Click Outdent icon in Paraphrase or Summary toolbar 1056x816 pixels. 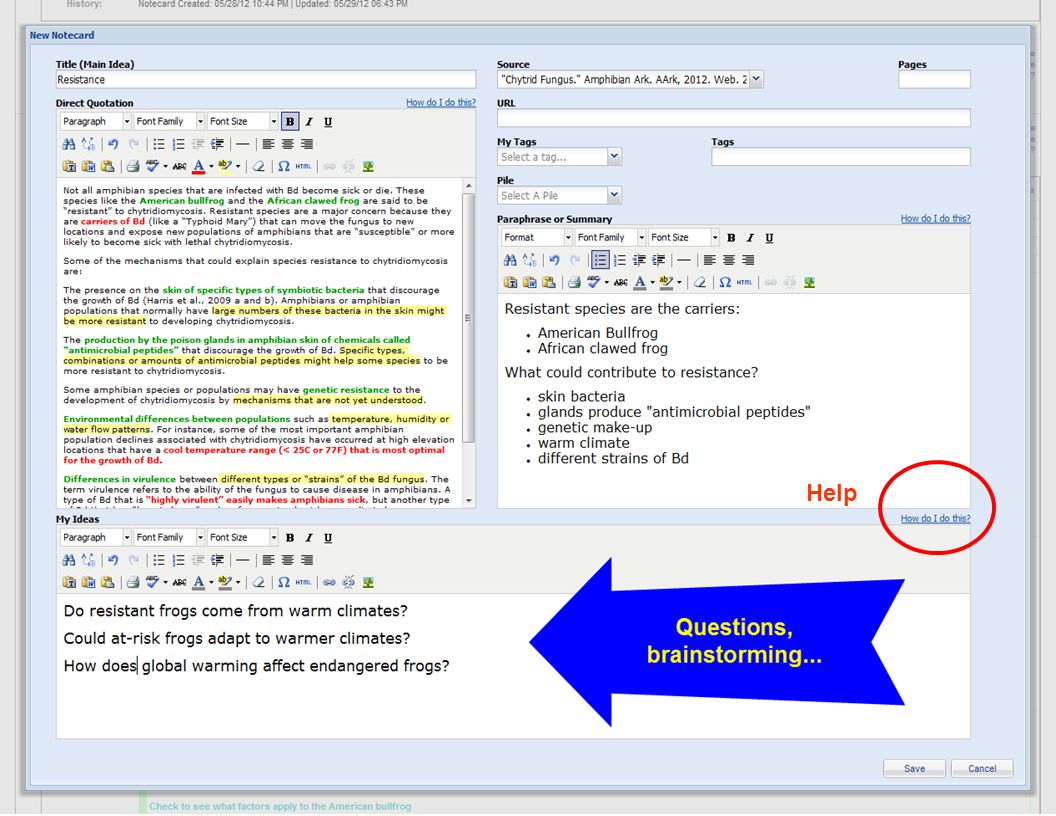(639, 260)
